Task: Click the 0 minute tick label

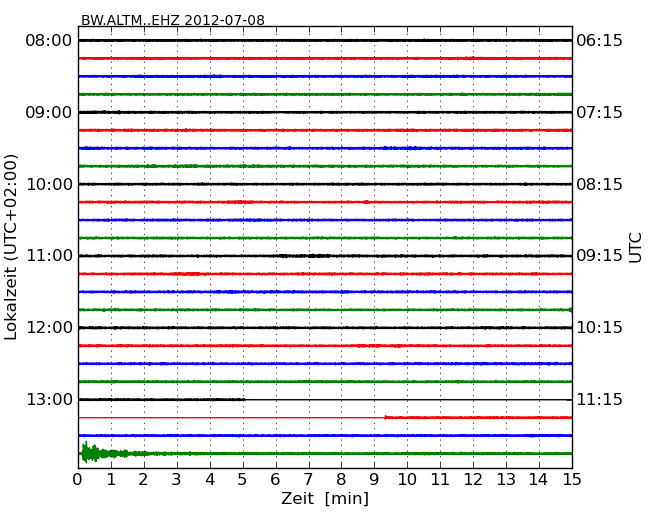Action: (78, 480)
